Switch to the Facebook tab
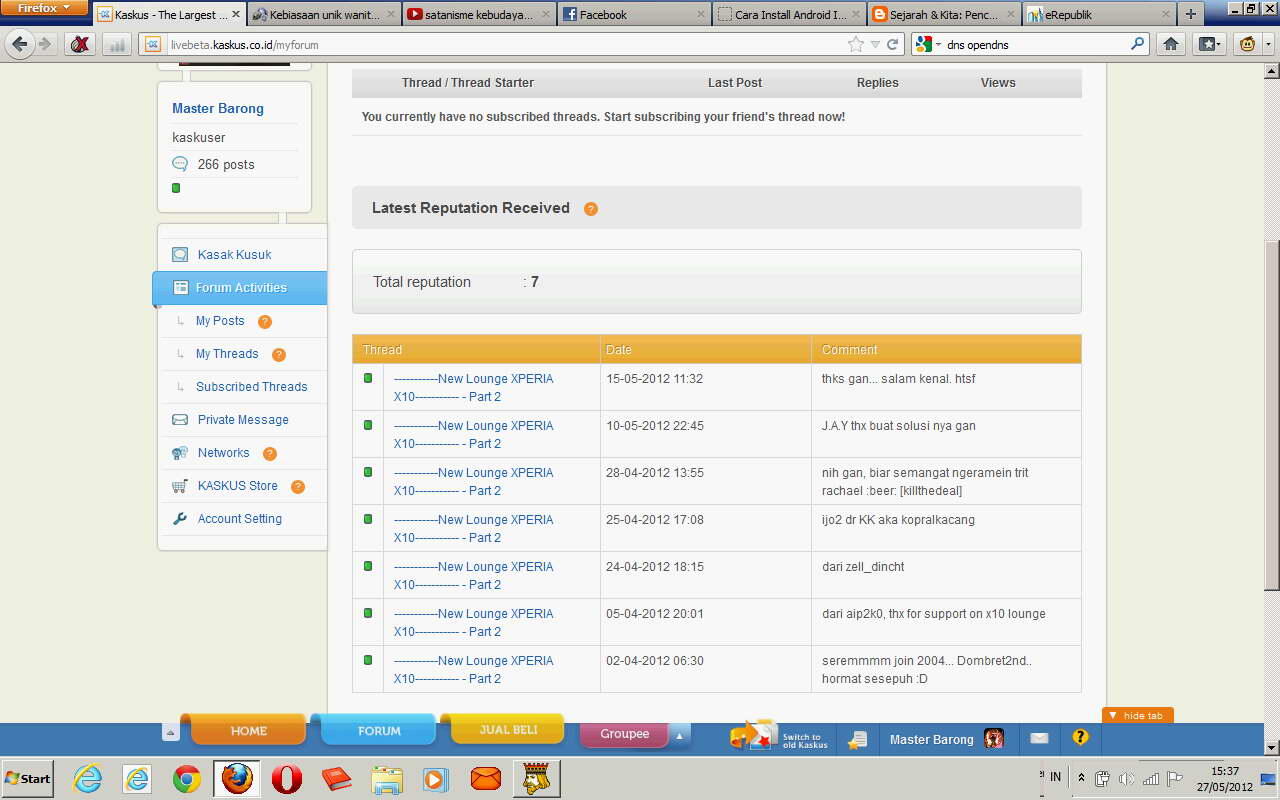This screenshot has height=800, width=1280. point(633,15)
